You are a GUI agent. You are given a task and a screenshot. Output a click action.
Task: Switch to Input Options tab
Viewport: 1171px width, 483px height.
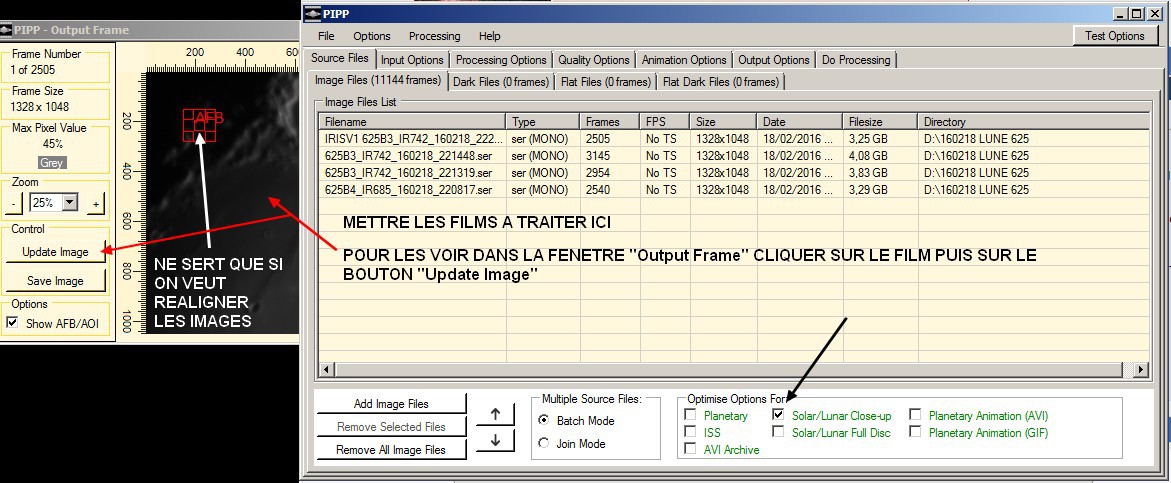point(412,60)
